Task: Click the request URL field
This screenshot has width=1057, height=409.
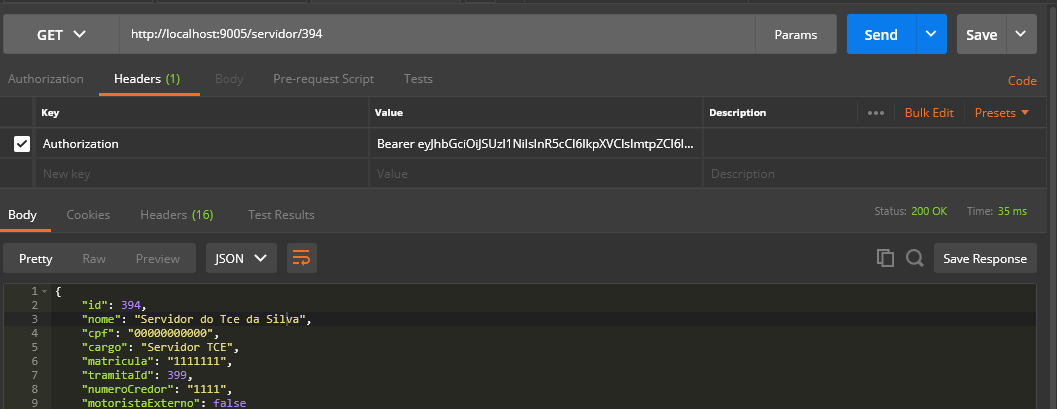Action: [x=437, y=34]
